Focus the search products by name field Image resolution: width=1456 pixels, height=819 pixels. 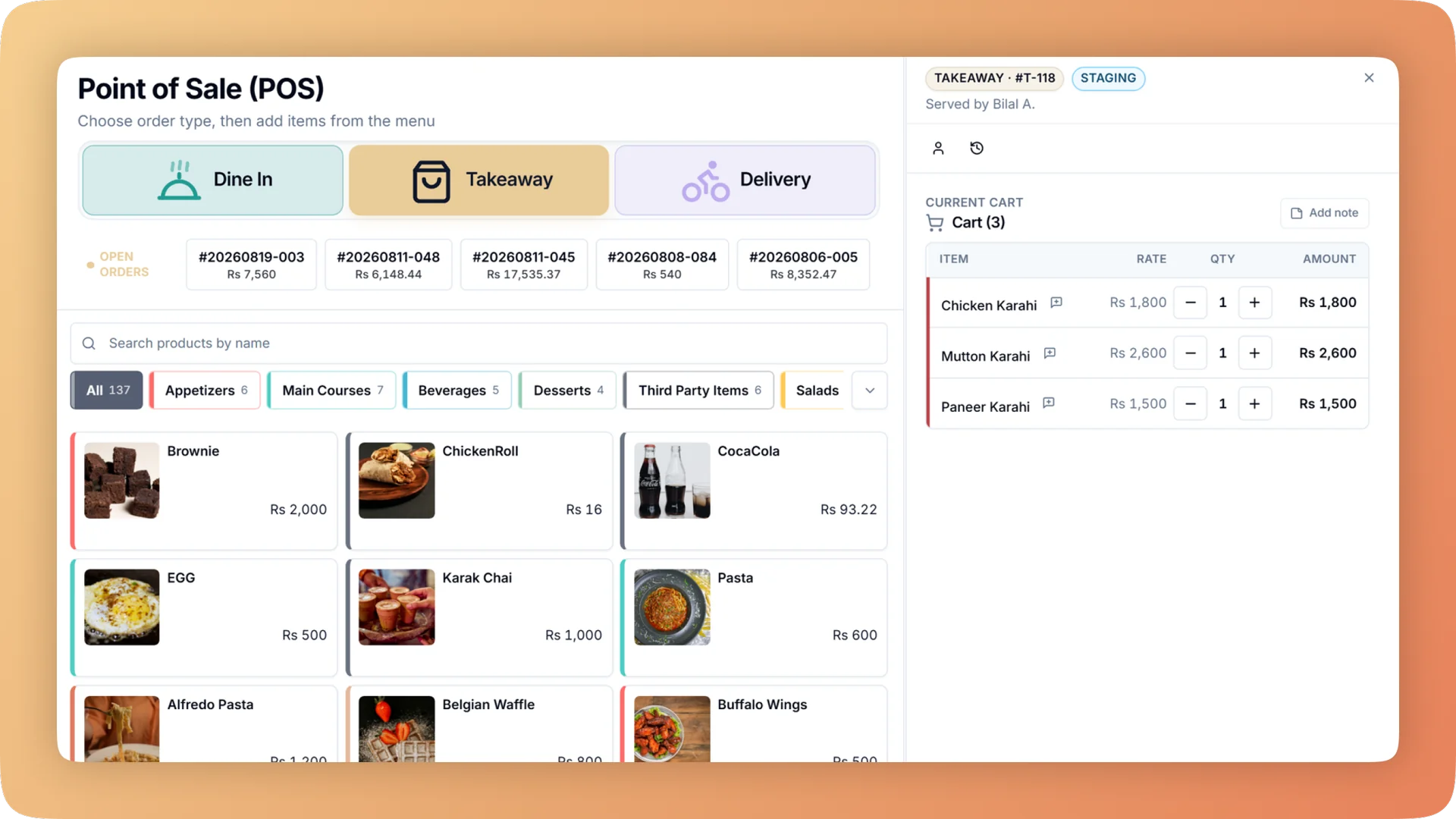pyautogui.click(x=479, y=344)
